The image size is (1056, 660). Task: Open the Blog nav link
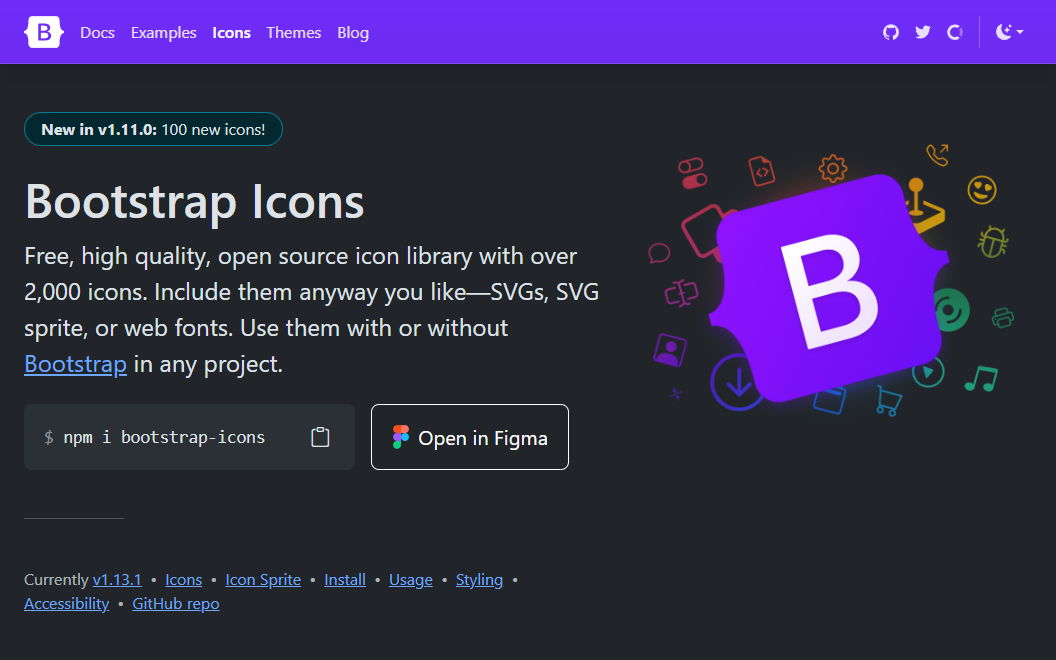coord(353,32)
